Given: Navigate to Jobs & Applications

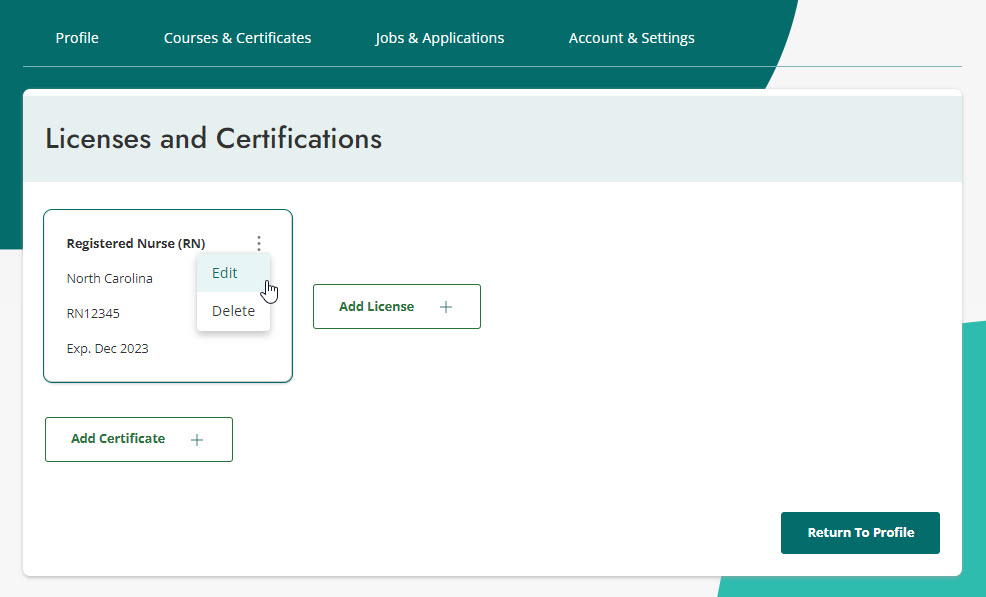Looking at the screenshot, I should coord(439,37).
